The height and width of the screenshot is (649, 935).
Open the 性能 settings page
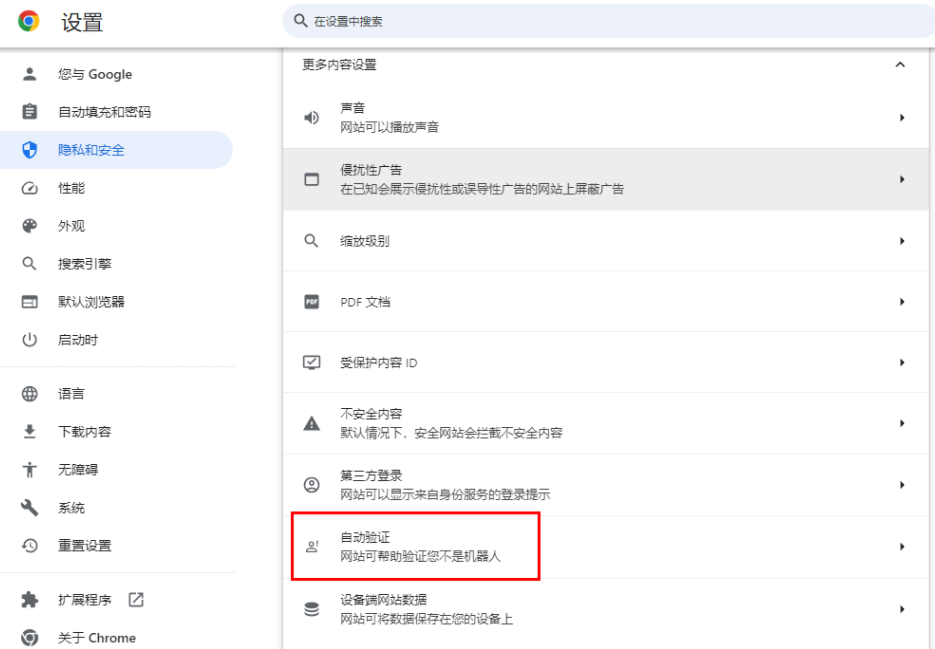(x=116, y=188)
